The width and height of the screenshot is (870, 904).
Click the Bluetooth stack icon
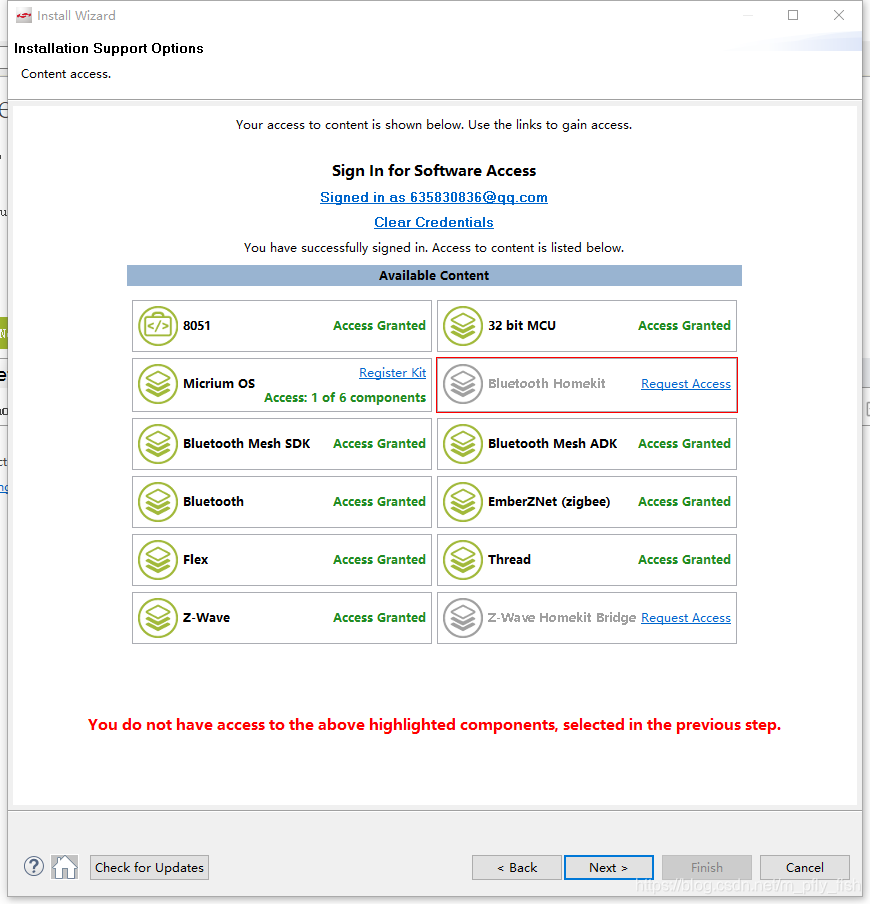point(158,502)
